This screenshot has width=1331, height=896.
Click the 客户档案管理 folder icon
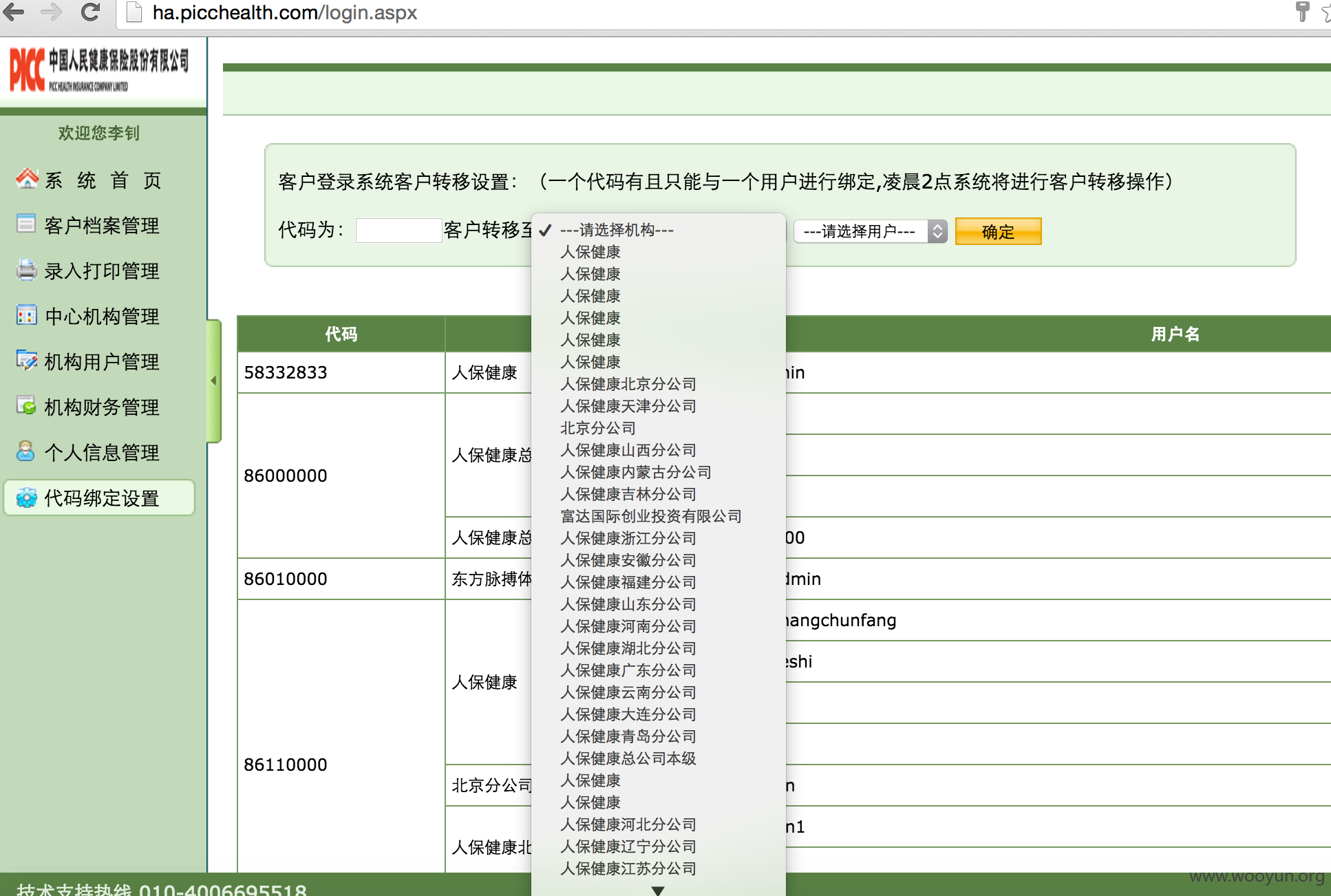click(26, 224)
